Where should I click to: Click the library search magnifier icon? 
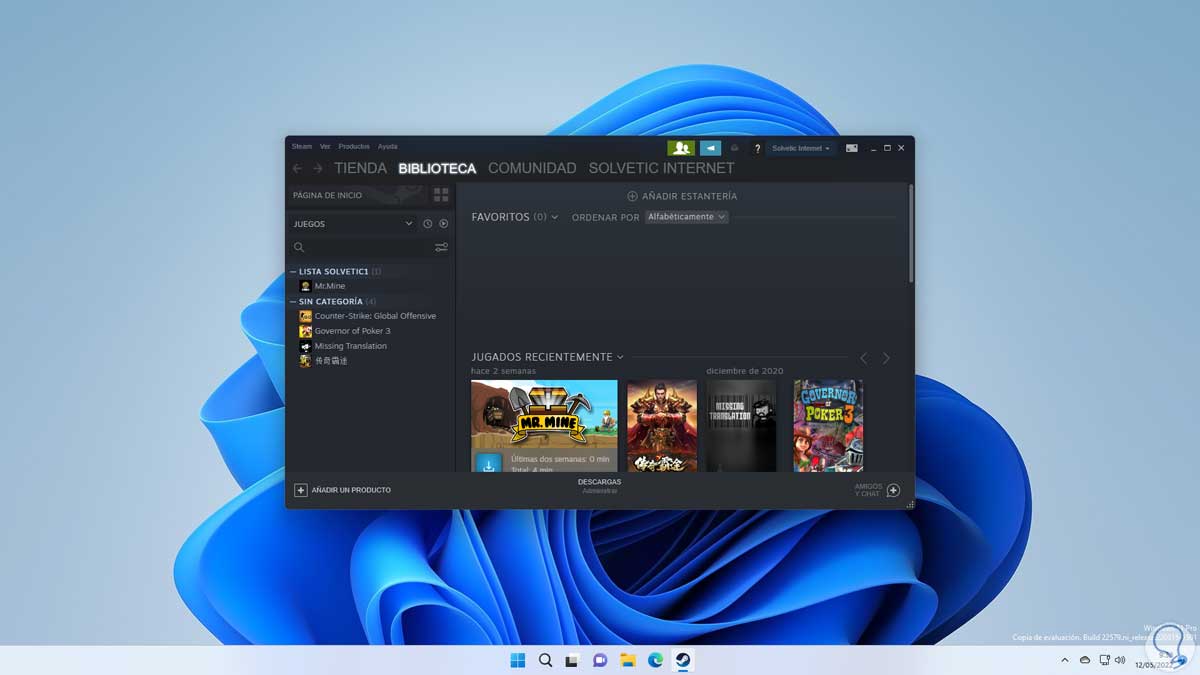(x=299, y=247)
